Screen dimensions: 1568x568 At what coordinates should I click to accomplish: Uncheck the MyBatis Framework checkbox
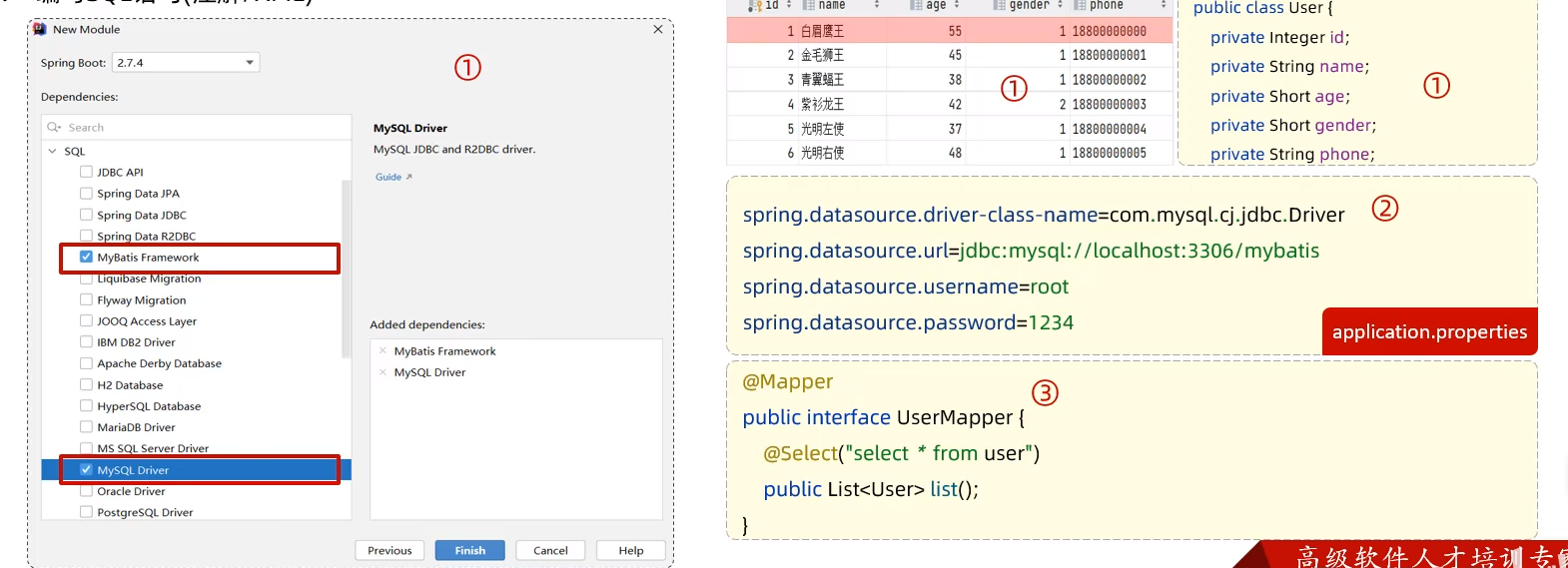click(86, 257)
